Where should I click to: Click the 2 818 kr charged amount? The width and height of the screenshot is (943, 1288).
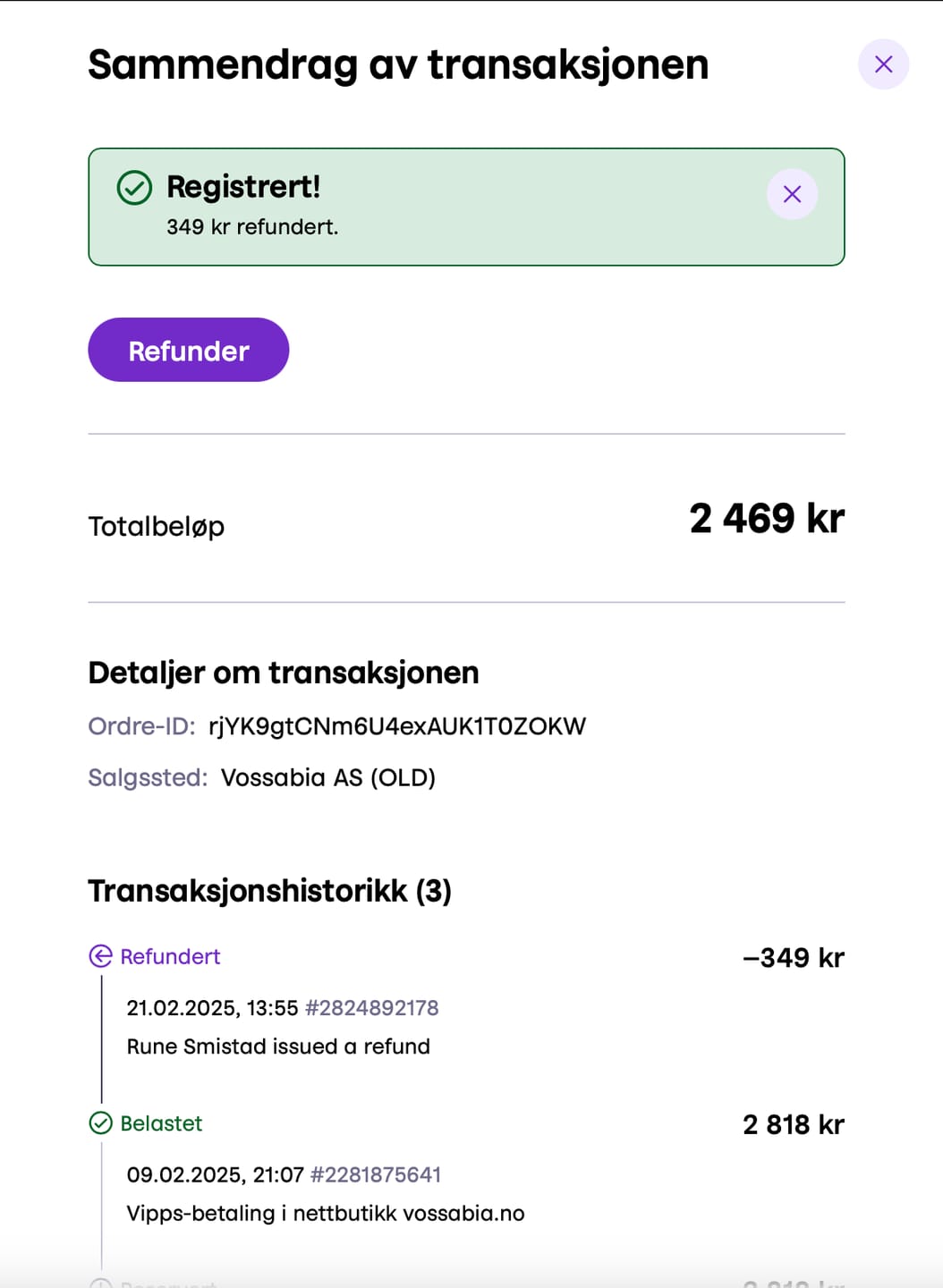coord(794,1124)
